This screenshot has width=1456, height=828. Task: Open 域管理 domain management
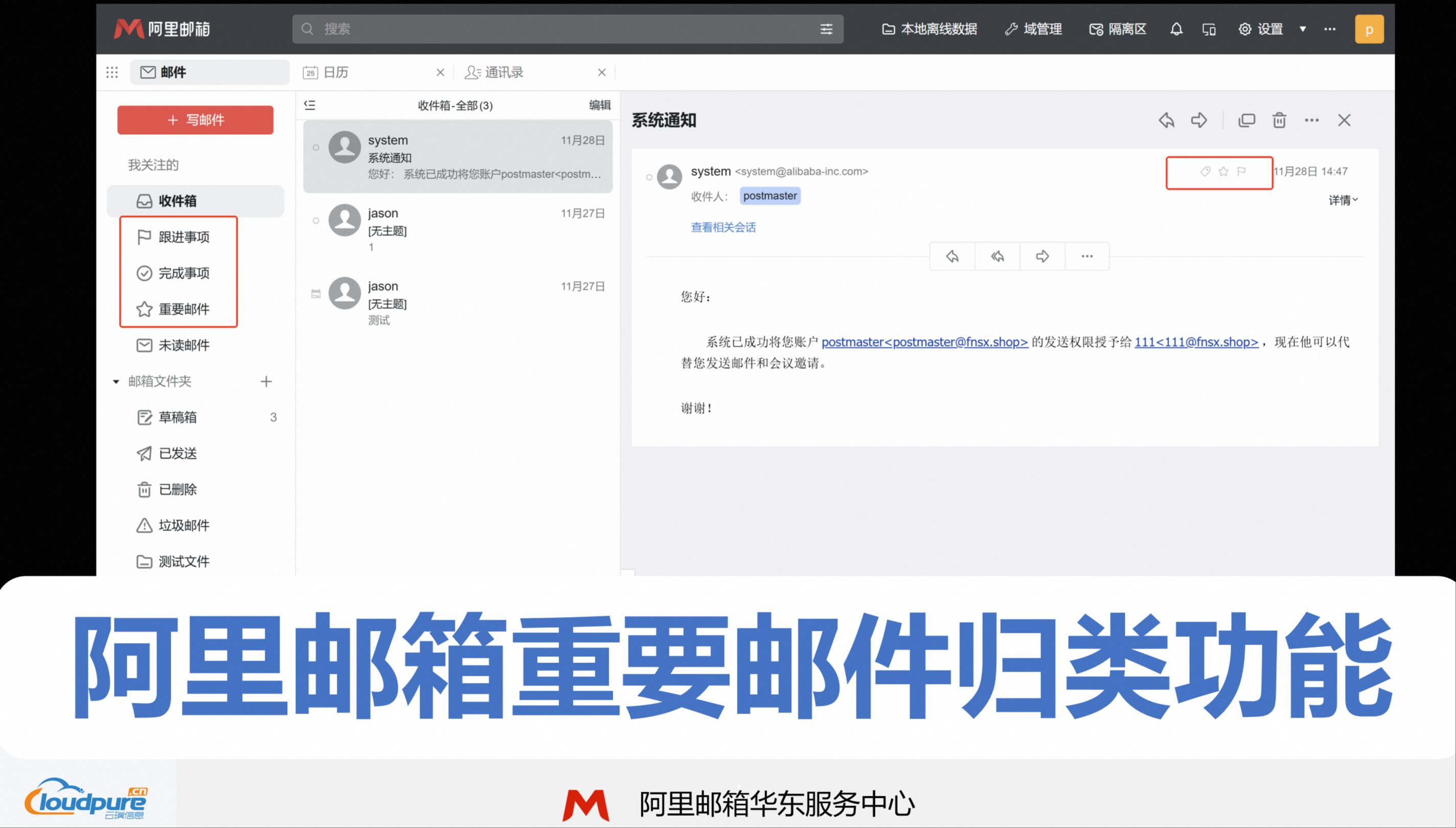[1033, 29]
